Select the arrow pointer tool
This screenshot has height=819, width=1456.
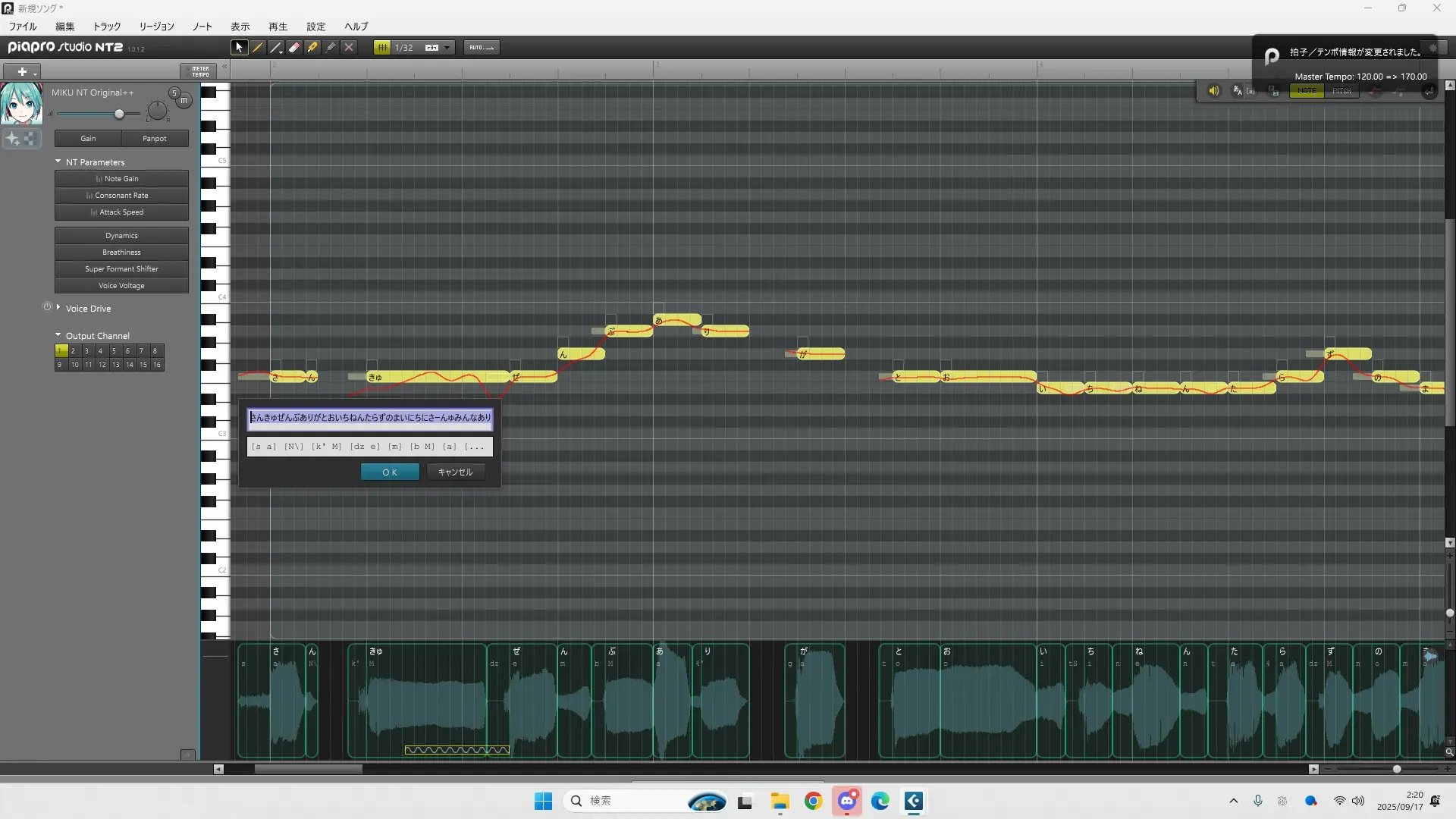[239, 47]
